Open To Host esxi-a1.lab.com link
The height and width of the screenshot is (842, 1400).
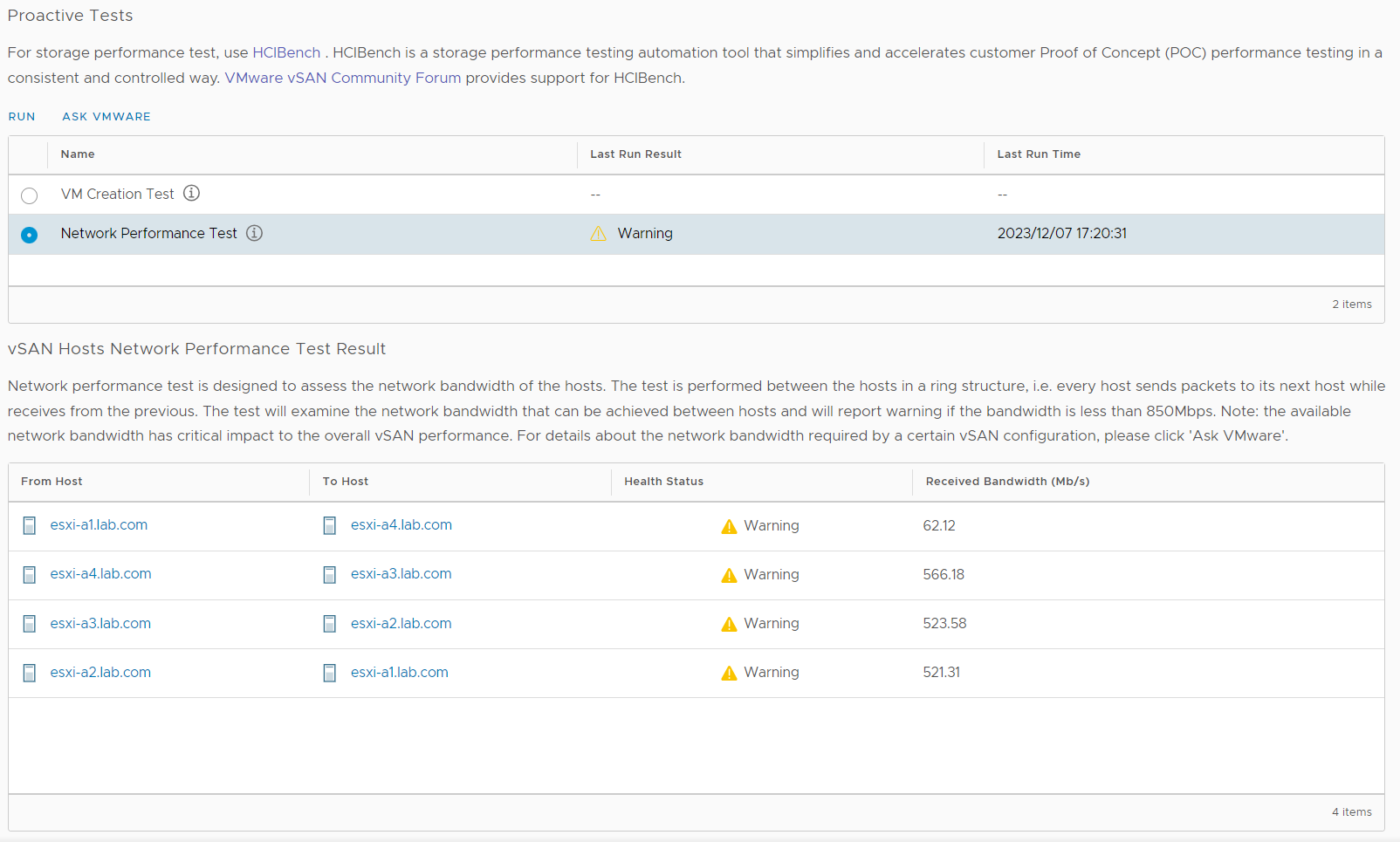400,672
